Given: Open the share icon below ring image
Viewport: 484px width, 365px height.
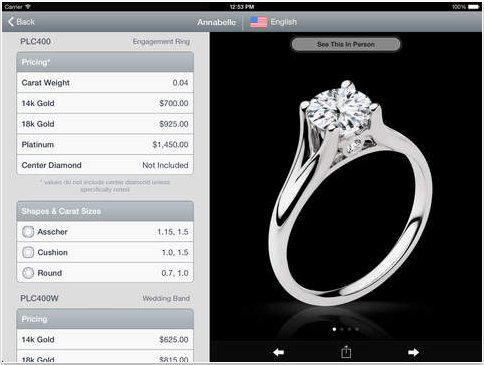Looking at the screenshot, I should (x=346, y=352).
